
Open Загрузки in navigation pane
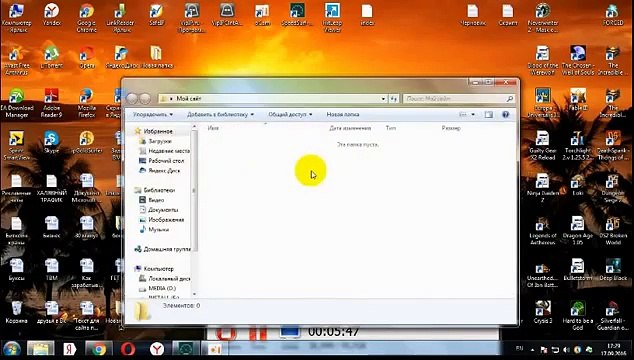tap(160, 141)
